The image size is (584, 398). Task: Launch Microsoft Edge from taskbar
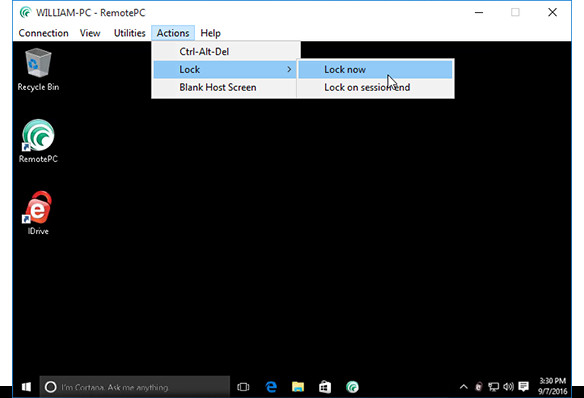pos(271,387)
